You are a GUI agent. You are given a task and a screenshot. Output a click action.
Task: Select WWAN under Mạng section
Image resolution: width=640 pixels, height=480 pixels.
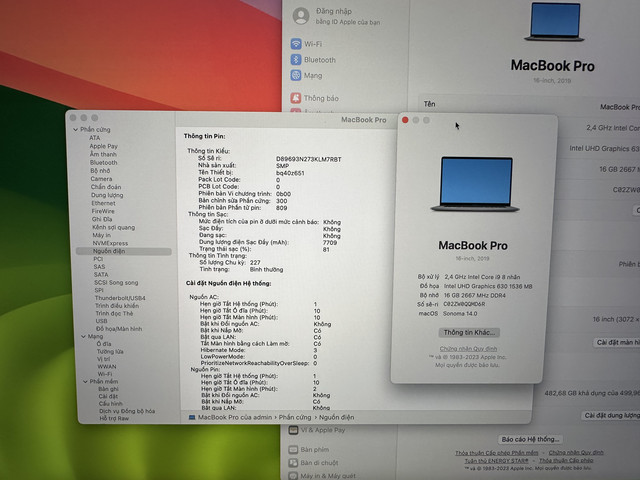coord(107,367)
